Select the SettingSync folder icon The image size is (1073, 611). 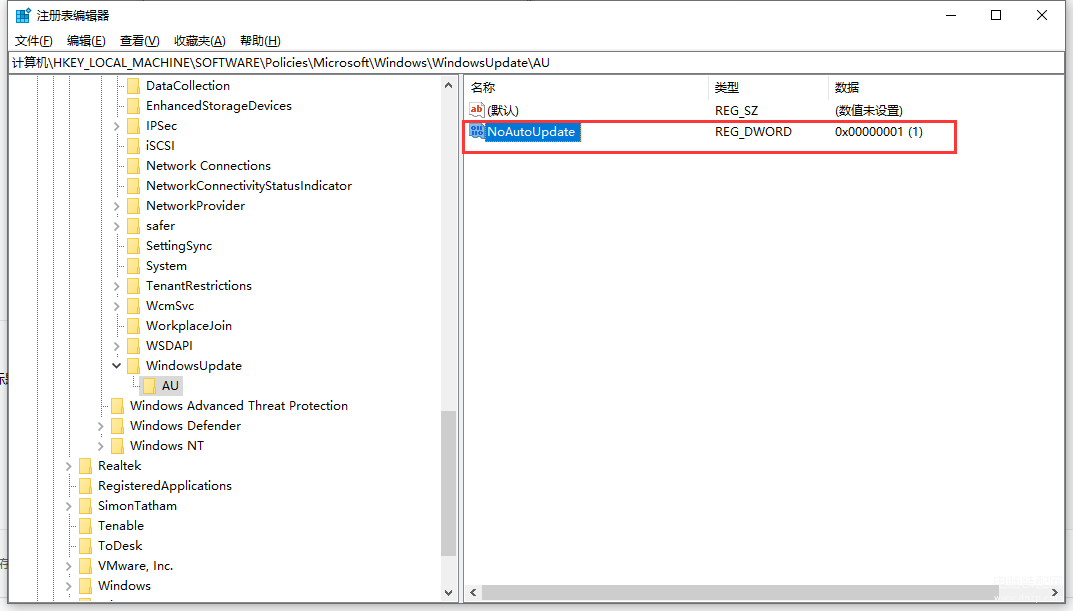133,246
